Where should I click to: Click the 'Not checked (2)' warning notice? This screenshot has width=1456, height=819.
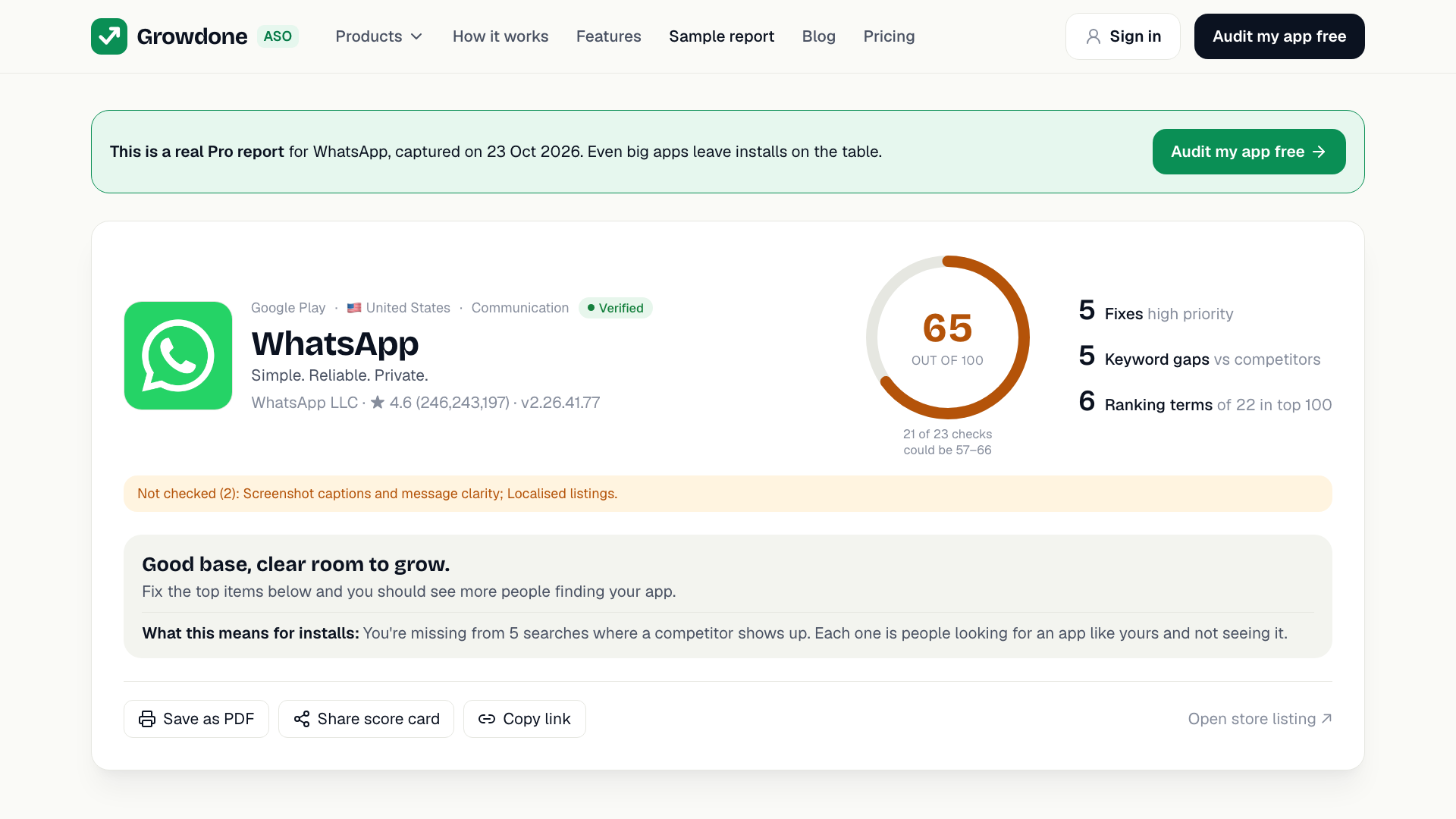pos(728,494)
